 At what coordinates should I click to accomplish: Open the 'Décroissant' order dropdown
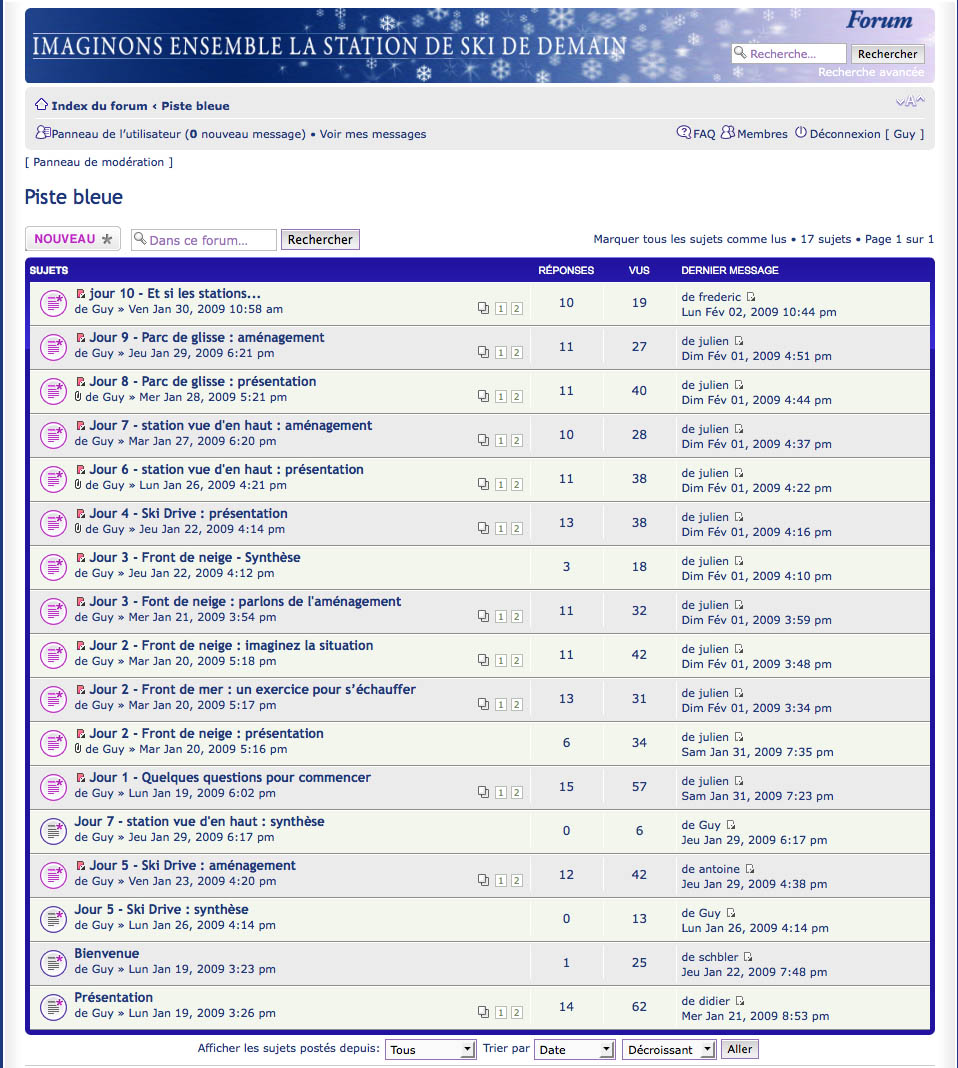669,1049
